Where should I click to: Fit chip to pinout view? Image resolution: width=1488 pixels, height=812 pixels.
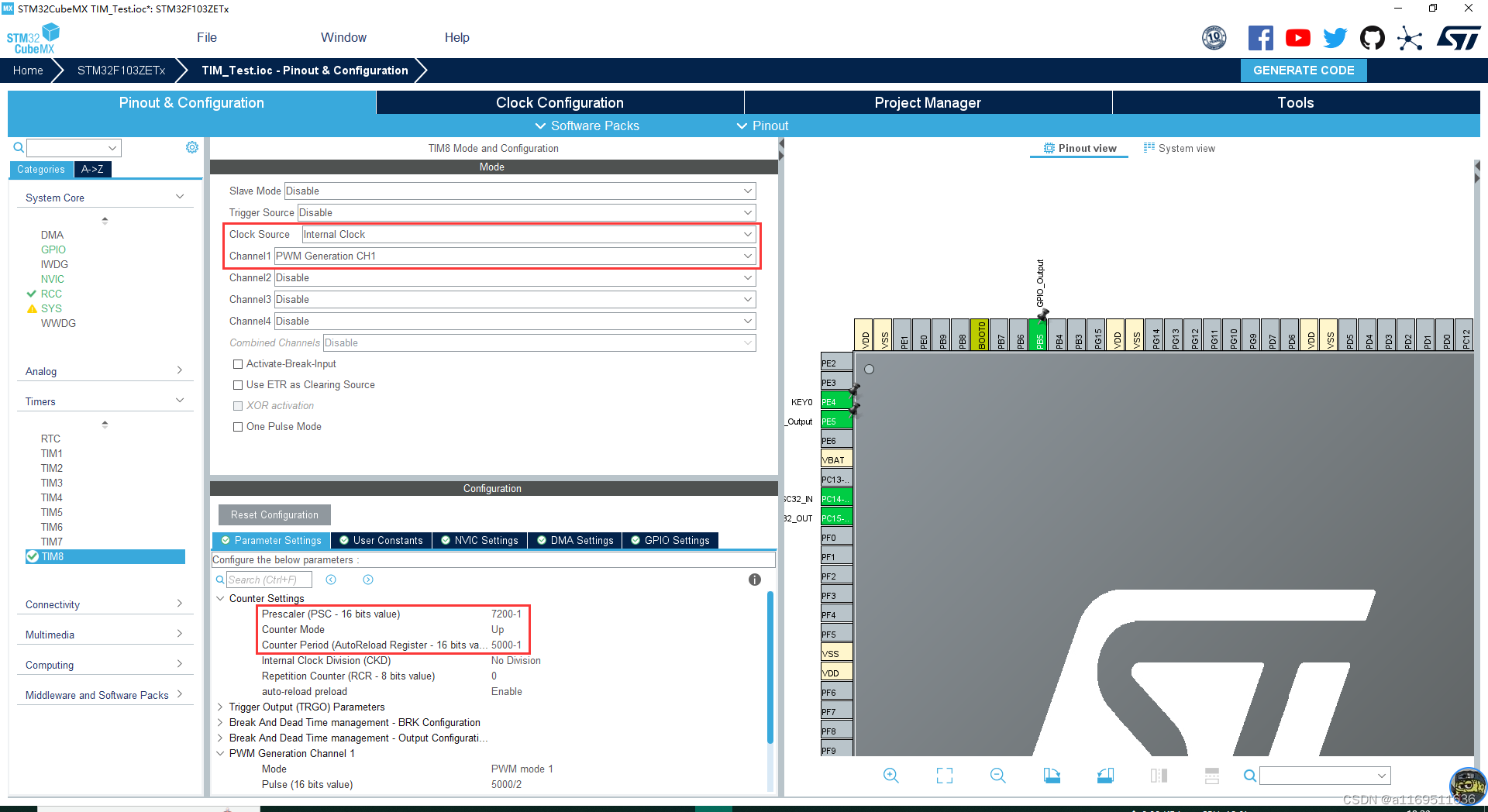tap(944, 776)
